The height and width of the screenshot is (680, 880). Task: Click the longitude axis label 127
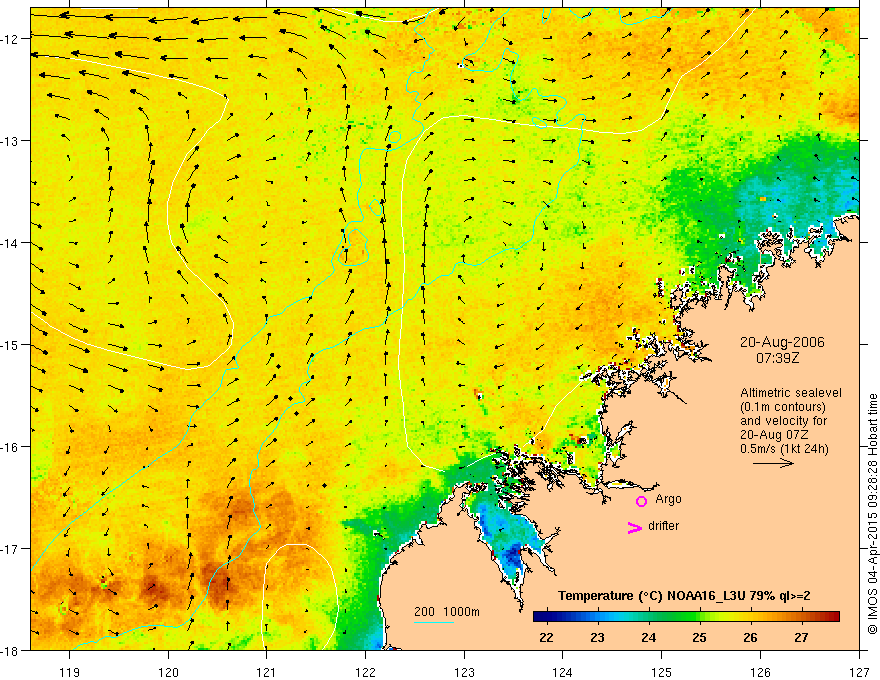point(859,672)
